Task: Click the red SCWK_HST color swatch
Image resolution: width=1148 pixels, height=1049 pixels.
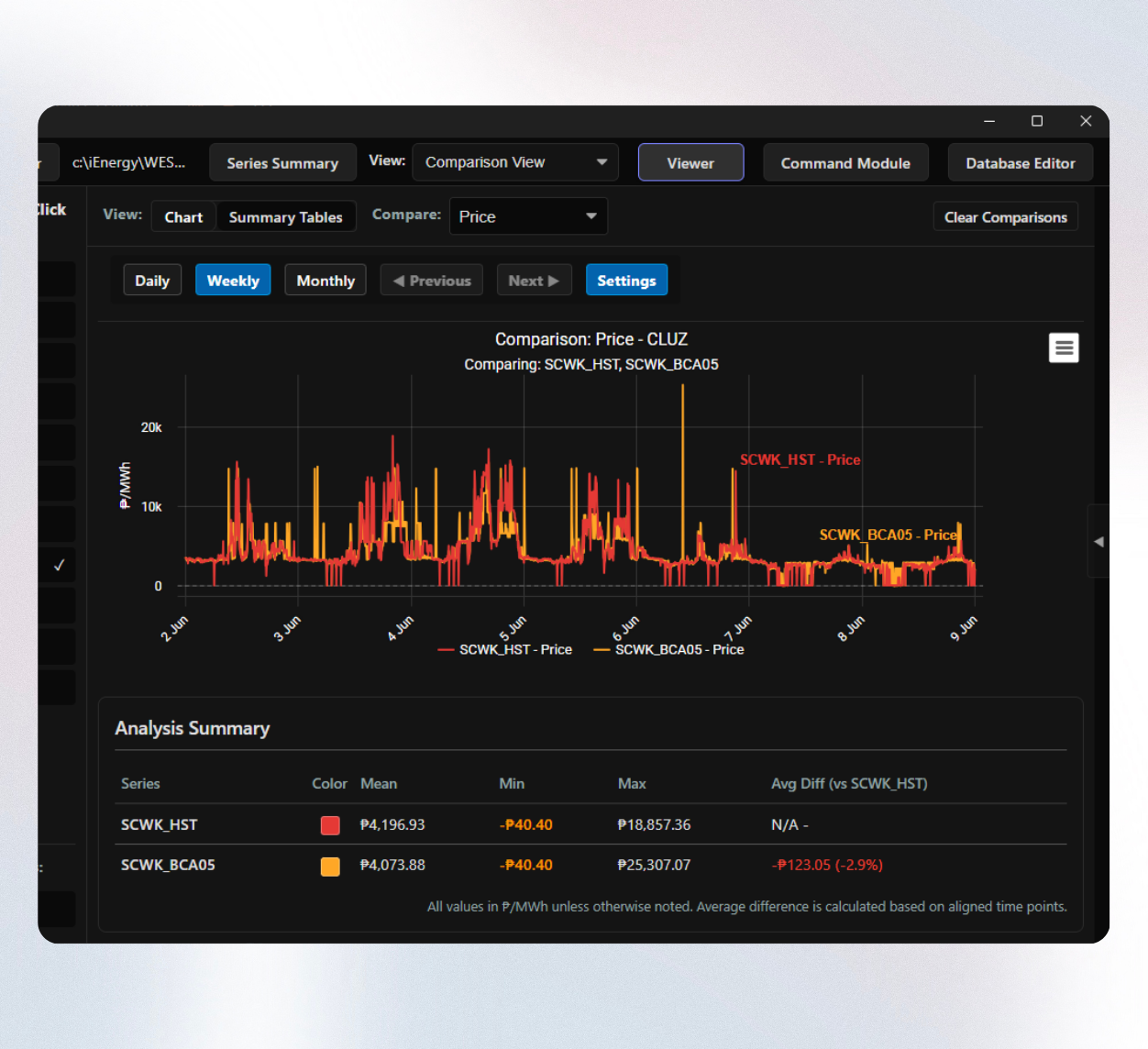Action: 330,825
